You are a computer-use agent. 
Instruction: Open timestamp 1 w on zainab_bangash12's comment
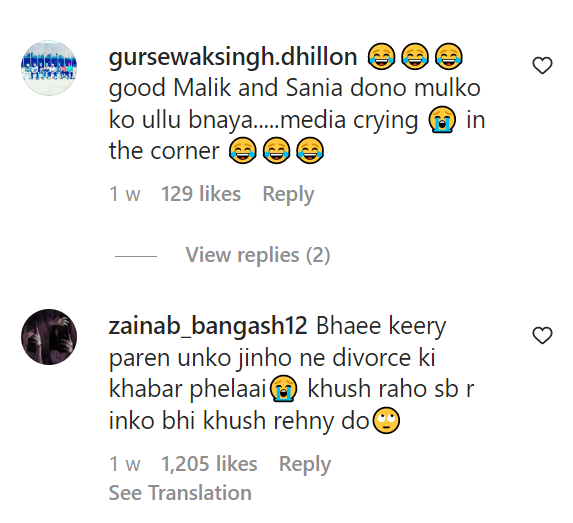125,464
